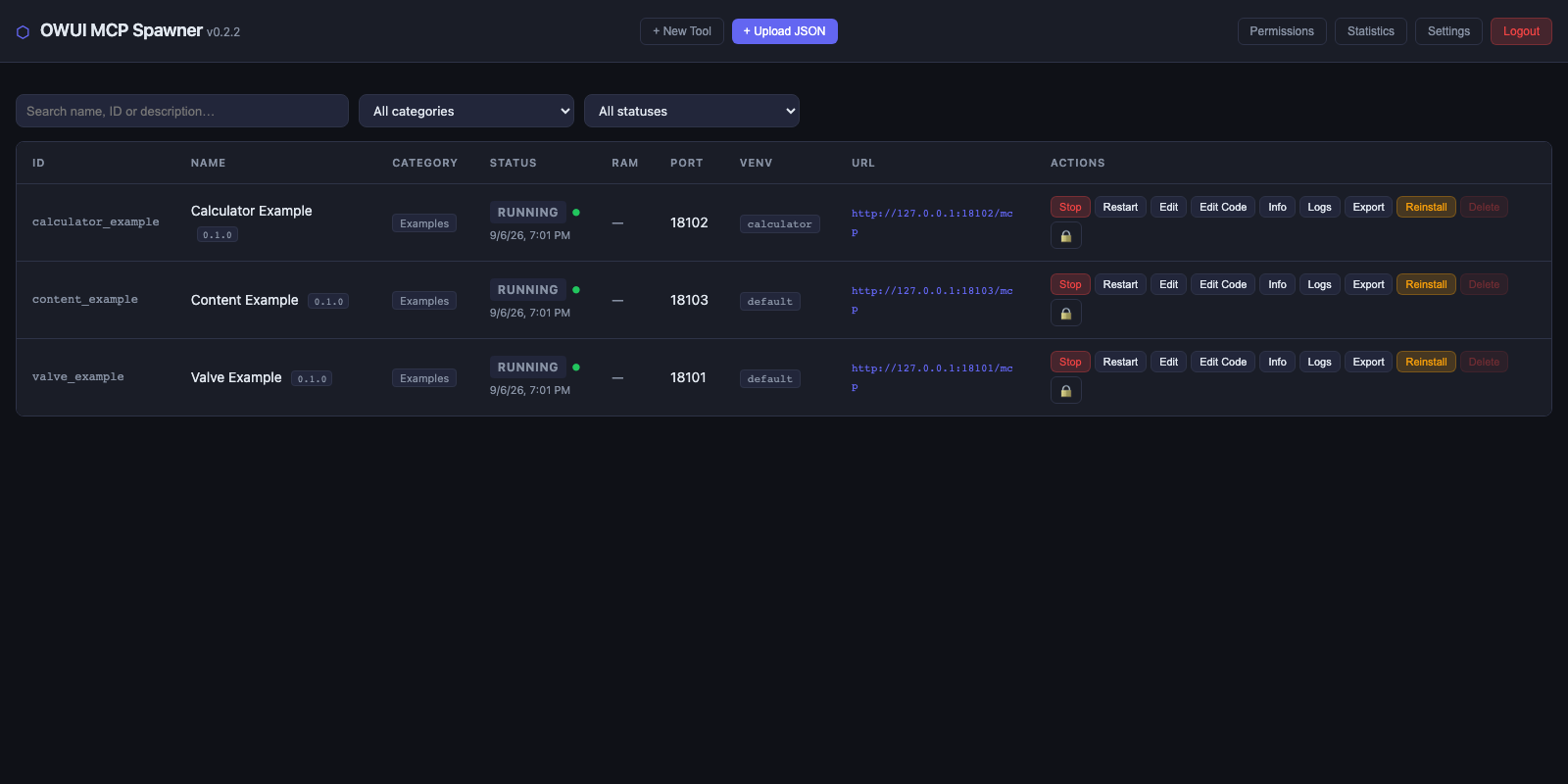Screen dimensions: 1568x784
Task: Click the 0.1.0 version badge for Valve Example
Action: 312,378
